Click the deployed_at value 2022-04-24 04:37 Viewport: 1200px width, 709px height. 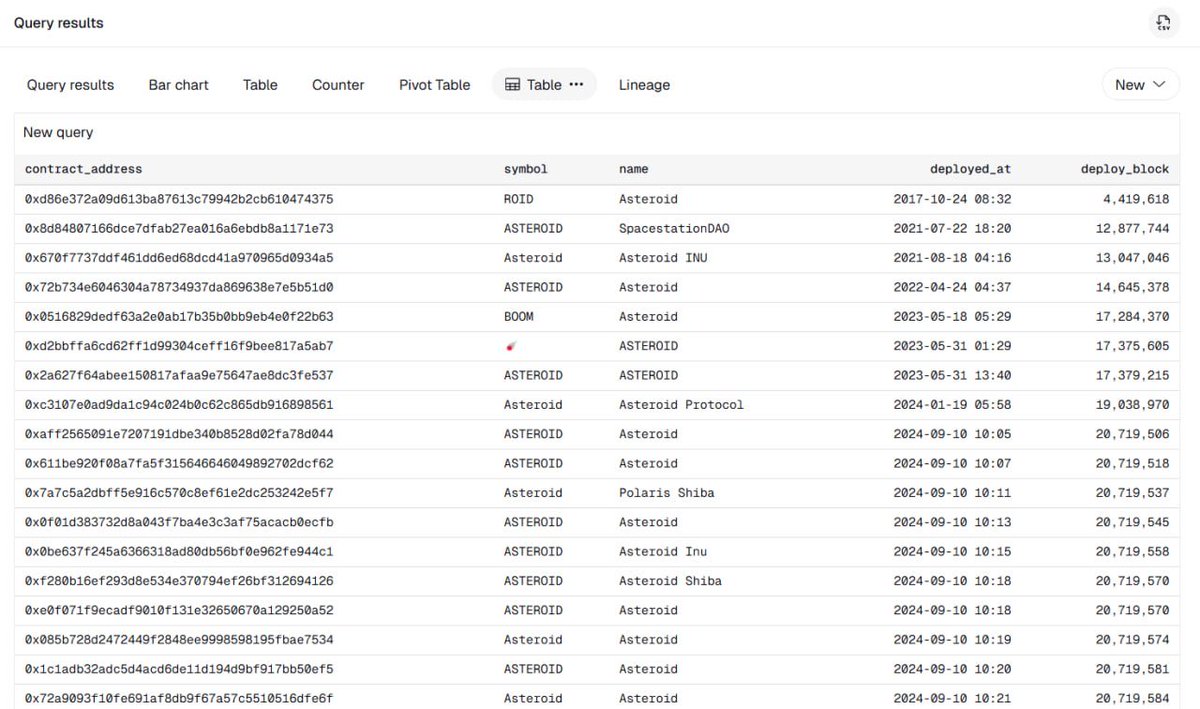[952, 287]
